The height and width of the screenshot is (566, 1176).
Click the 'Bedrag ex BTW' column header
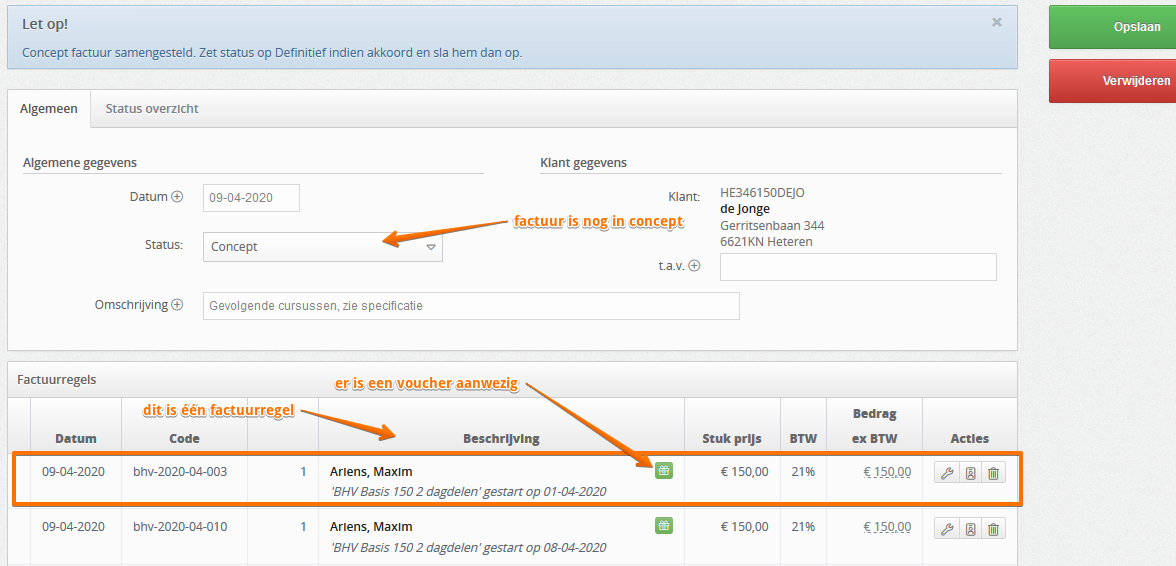874,426
